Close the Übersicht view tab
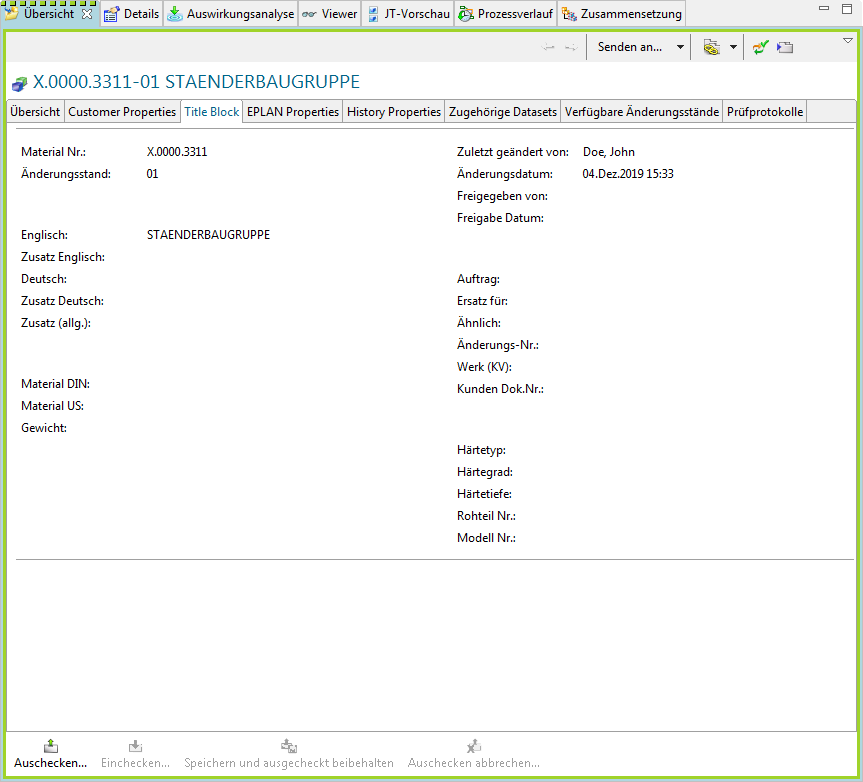This screenshot has height=782, width=863. tap(87, 14)
